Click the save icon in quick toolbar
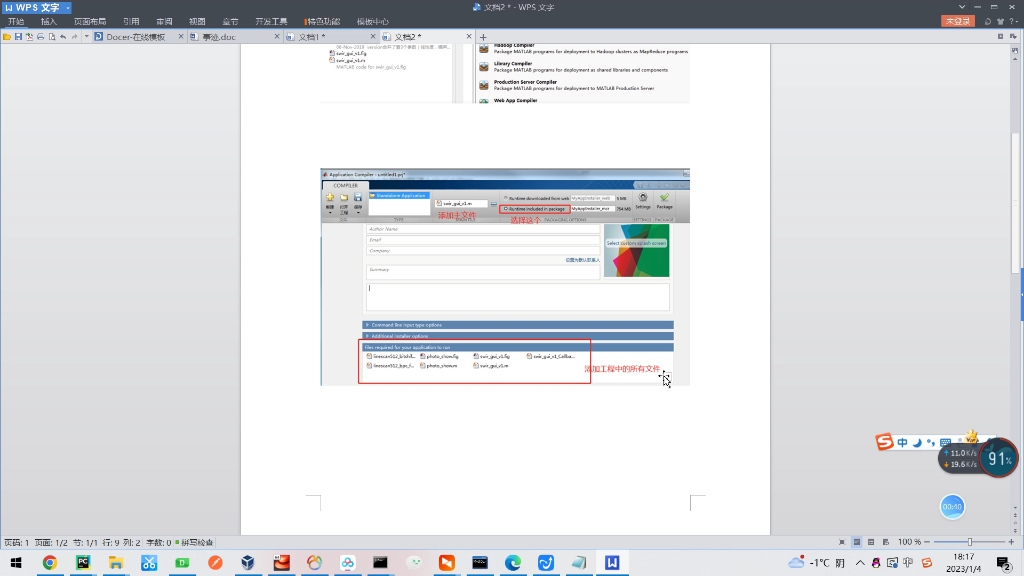The width and height of the screenshot is (1024, 576). pyautogui.click(x=18, y=37)
